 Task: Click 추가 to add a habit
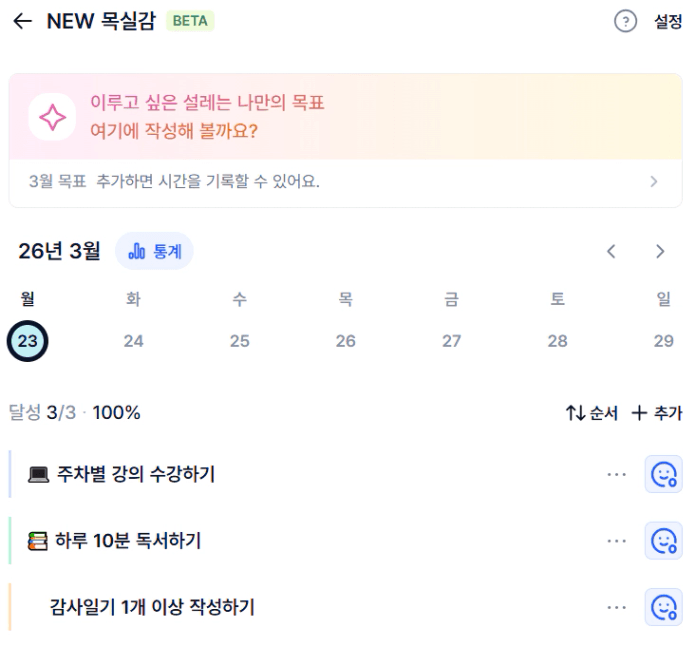point(656,413)
